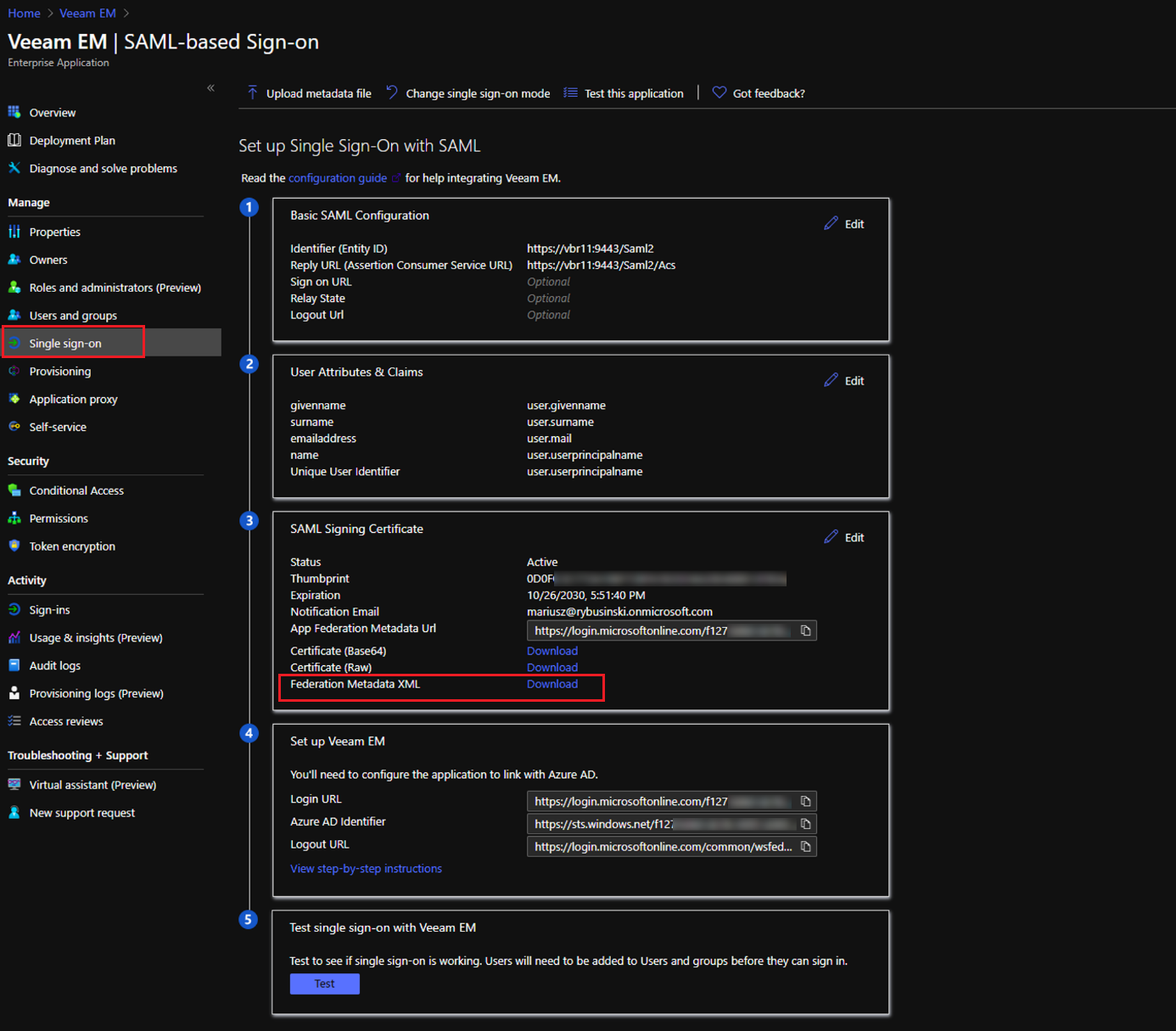The height and width of the screenshot is (1031, 1176).
Task: Click the Azure AD Identifier text field
Action: 671,824
